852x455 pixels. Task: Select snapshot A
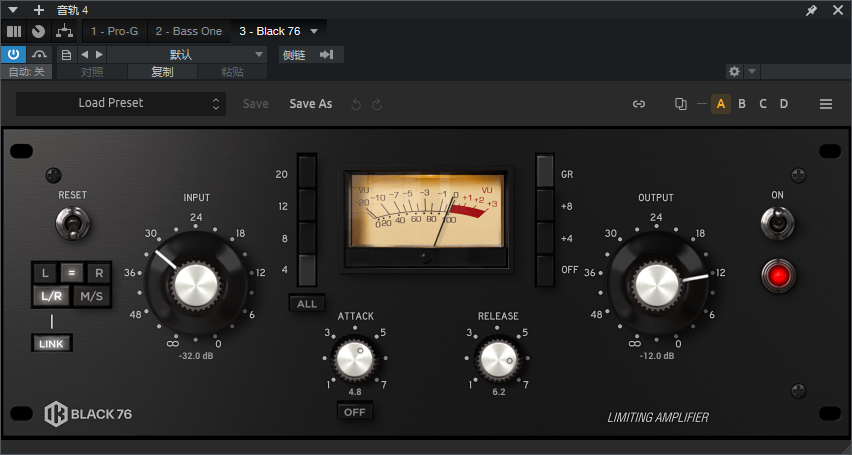coord(721,104)
